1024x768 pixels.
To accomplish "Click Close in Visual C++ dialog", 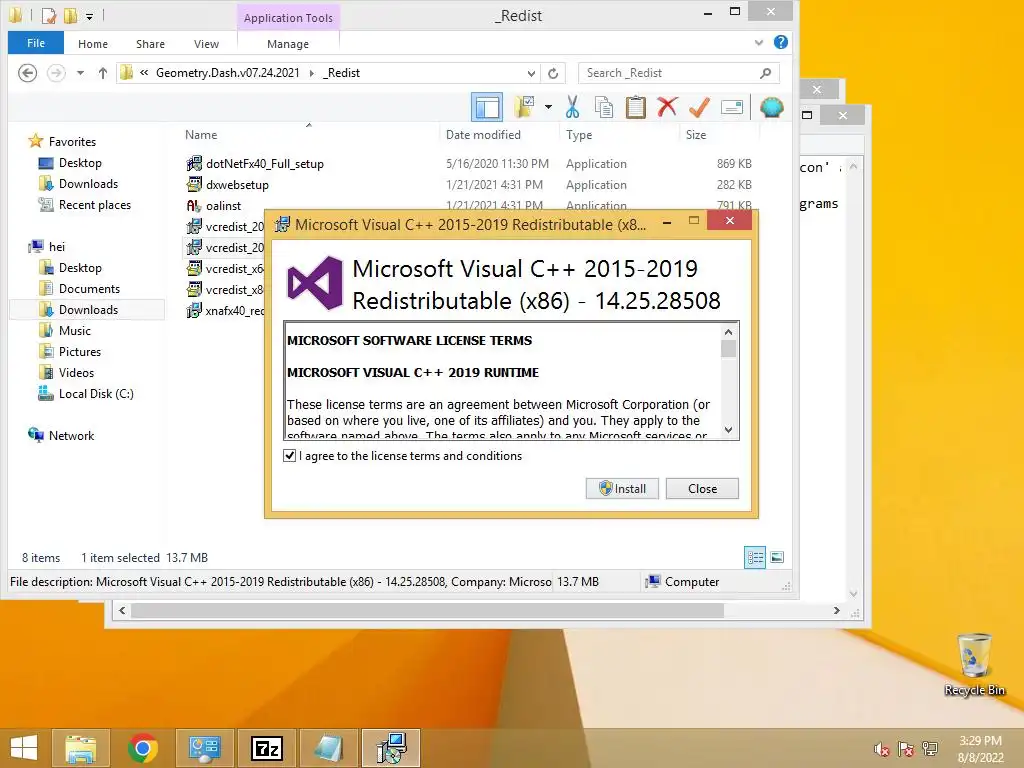I will [702, 488].
